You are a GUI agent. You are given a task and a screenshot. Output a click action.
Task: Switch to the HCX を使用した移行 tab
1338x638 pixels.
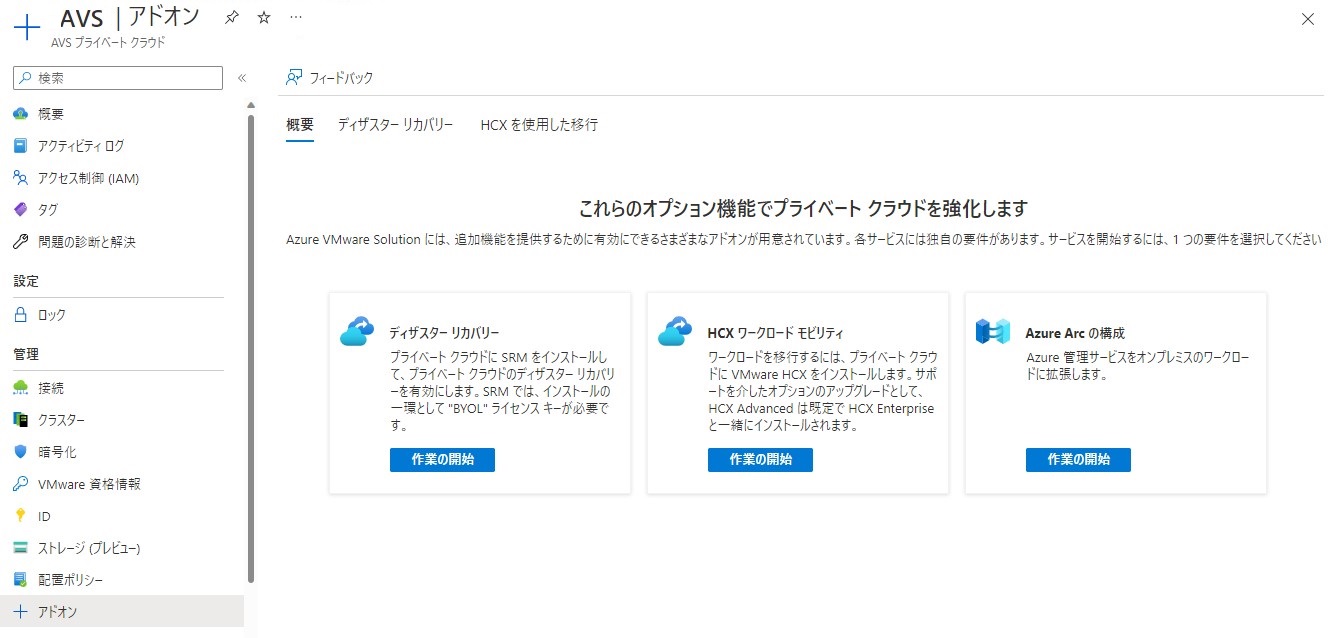point(538,125)
